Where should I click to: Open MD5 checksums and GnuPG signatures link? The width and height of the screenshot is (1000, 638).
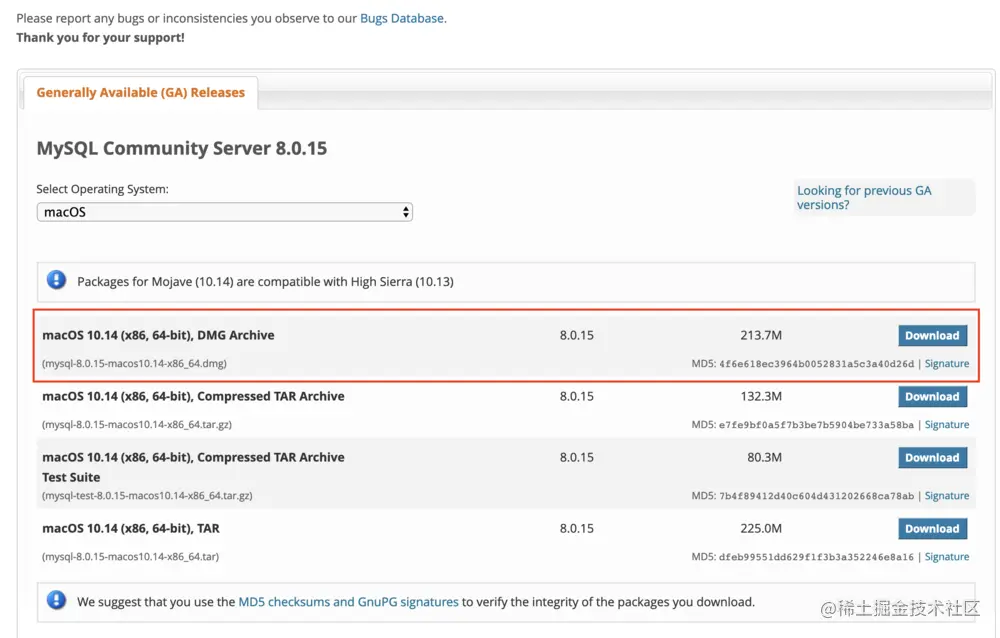click(348, 602)
